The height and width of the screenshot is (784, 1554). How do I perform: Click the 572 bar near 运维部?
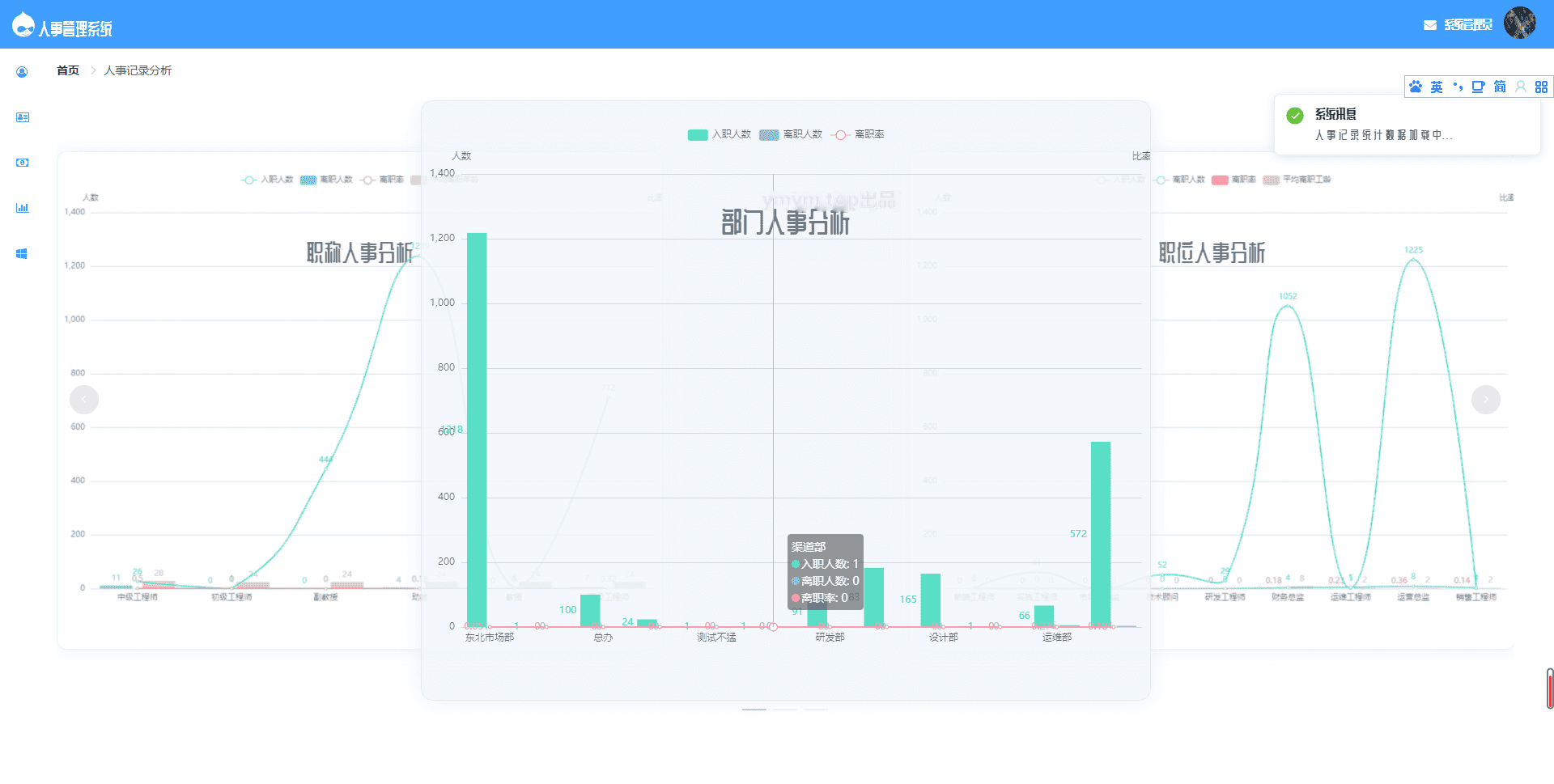click(1101, 534)
